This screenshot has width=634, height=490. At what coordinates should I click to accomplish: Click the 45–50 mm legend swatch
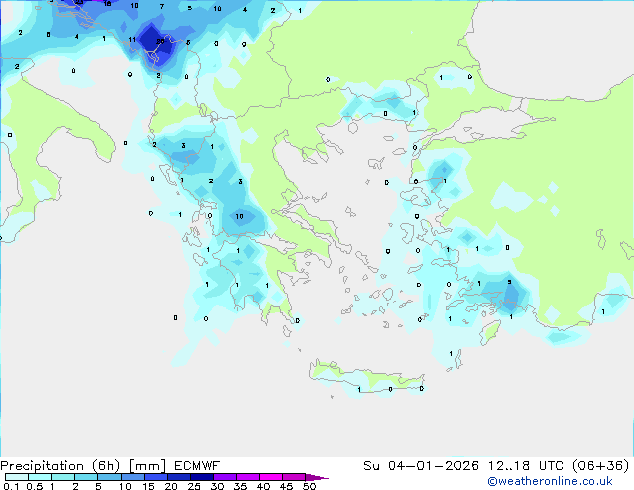294,477
